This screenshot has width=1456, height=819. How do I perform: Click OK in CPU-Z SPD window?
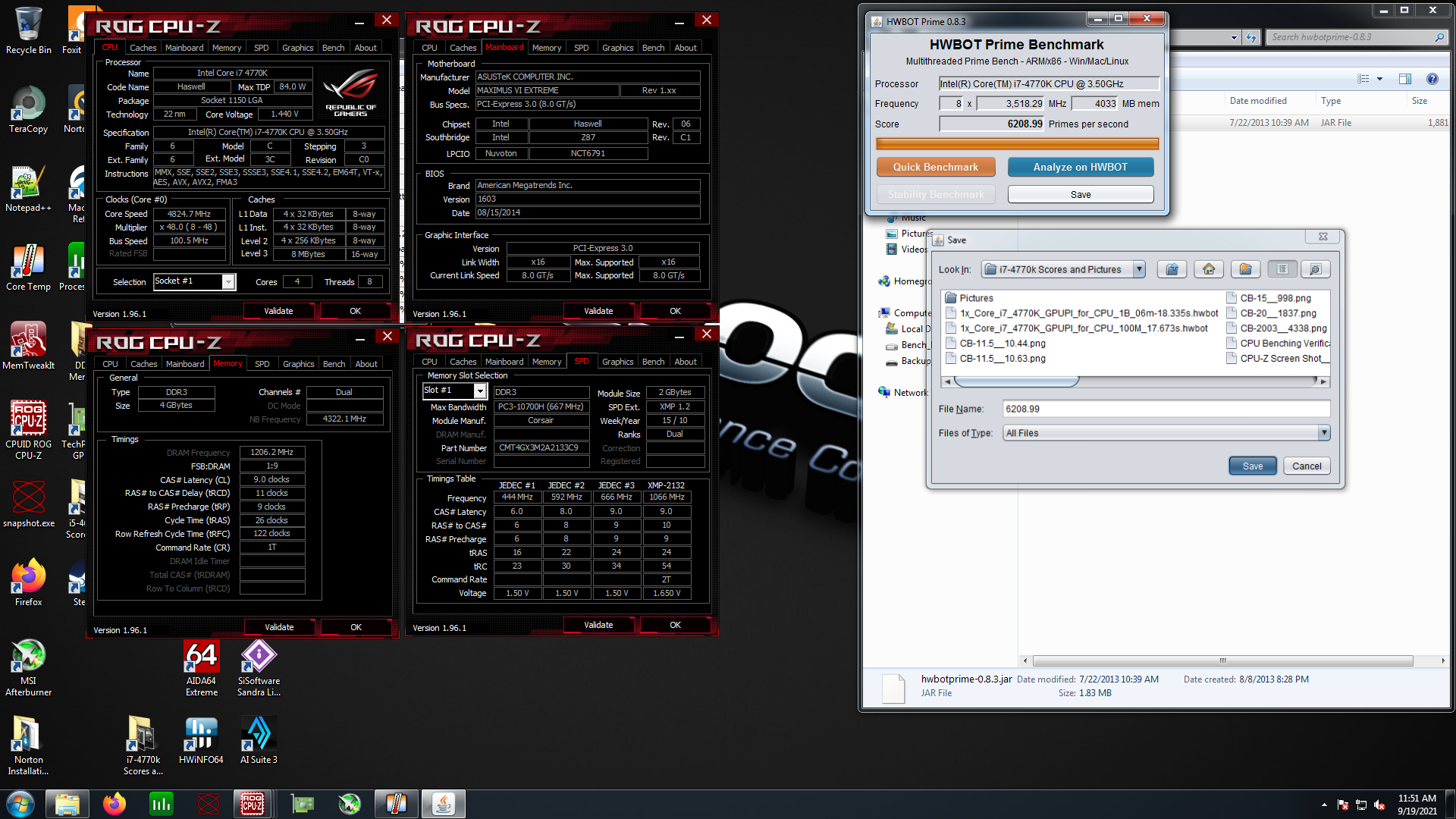tap(675, 625)
